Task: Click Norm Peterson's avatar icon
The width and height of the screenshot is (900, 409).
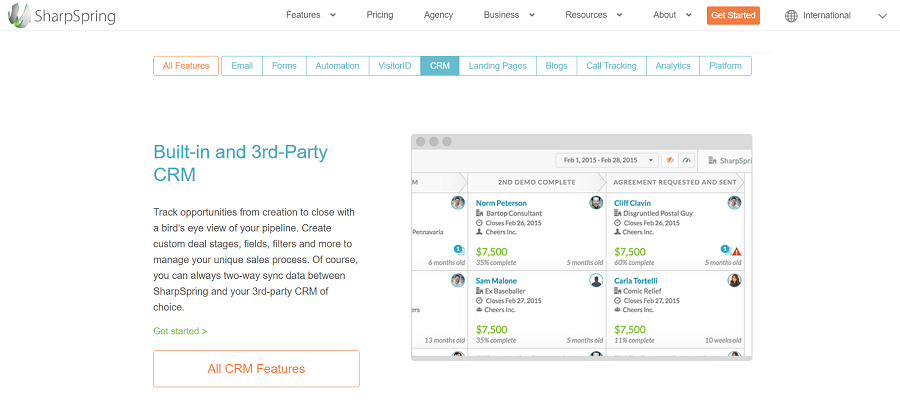Action: point(596,202)
